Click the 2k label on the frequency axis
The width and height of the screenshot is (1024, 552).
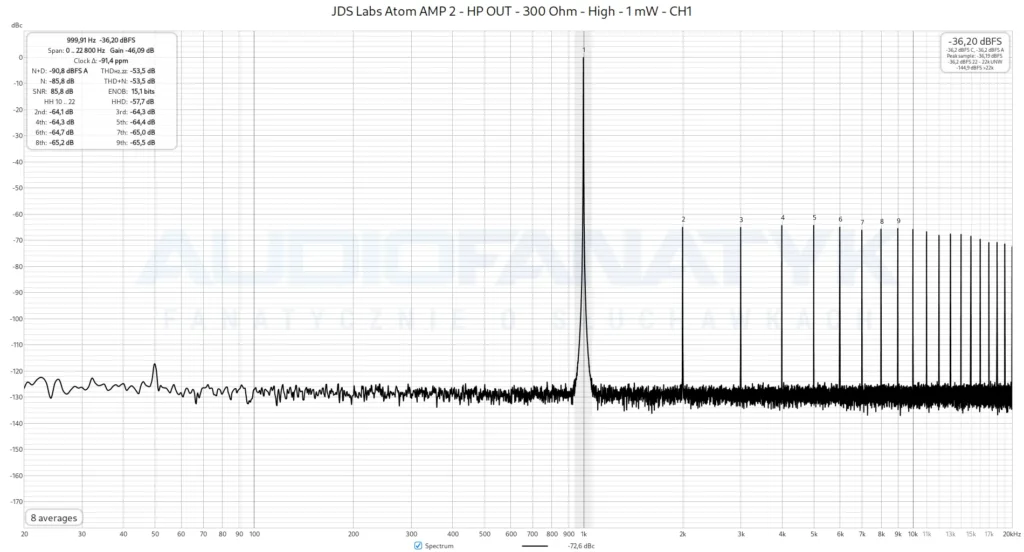683,534
